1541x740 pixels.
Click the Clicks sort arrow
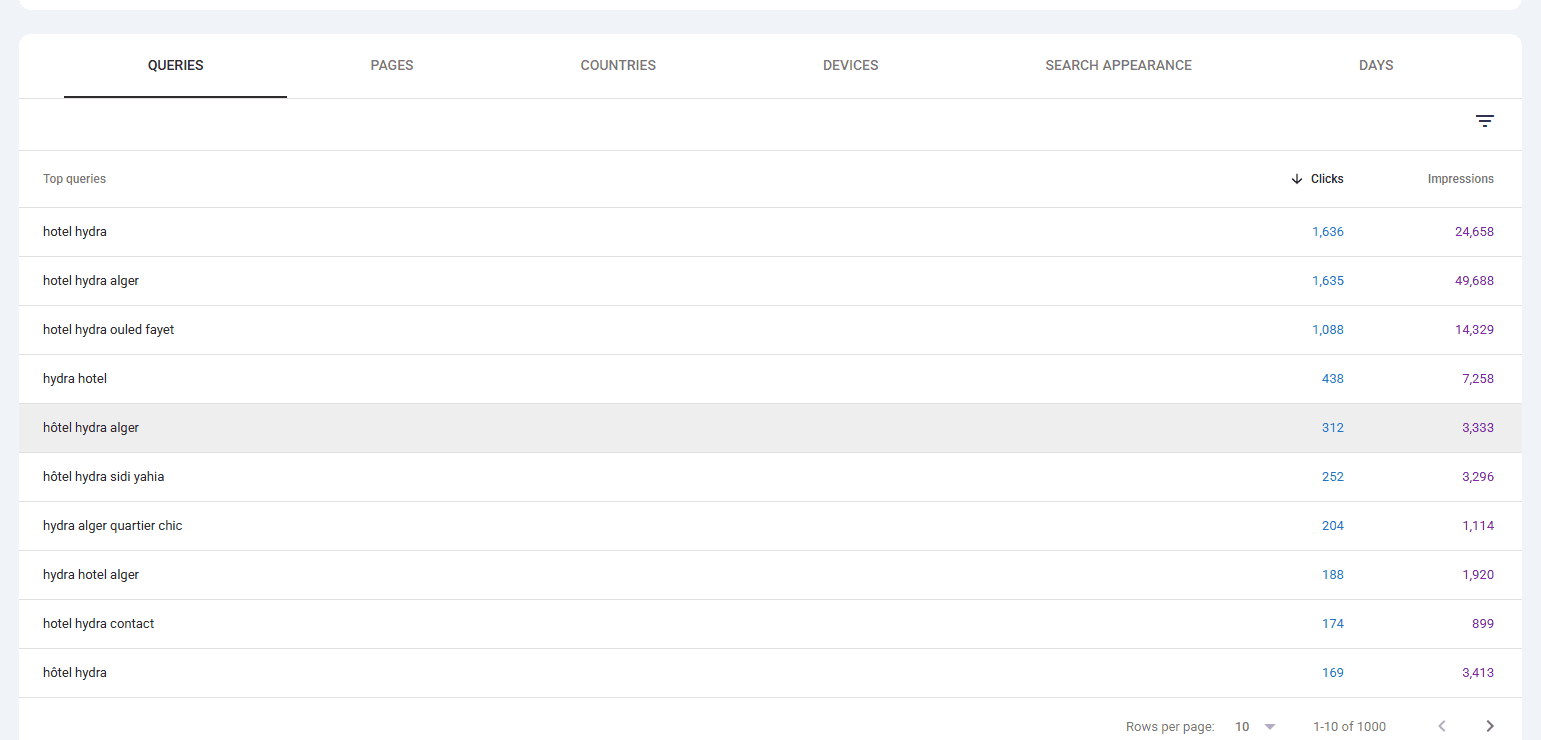[x=1297, y=179]
